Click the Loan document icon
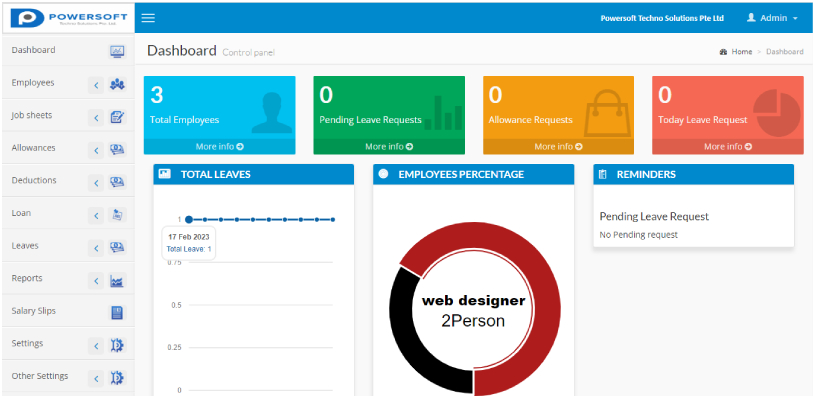 [x=117, y=215]
